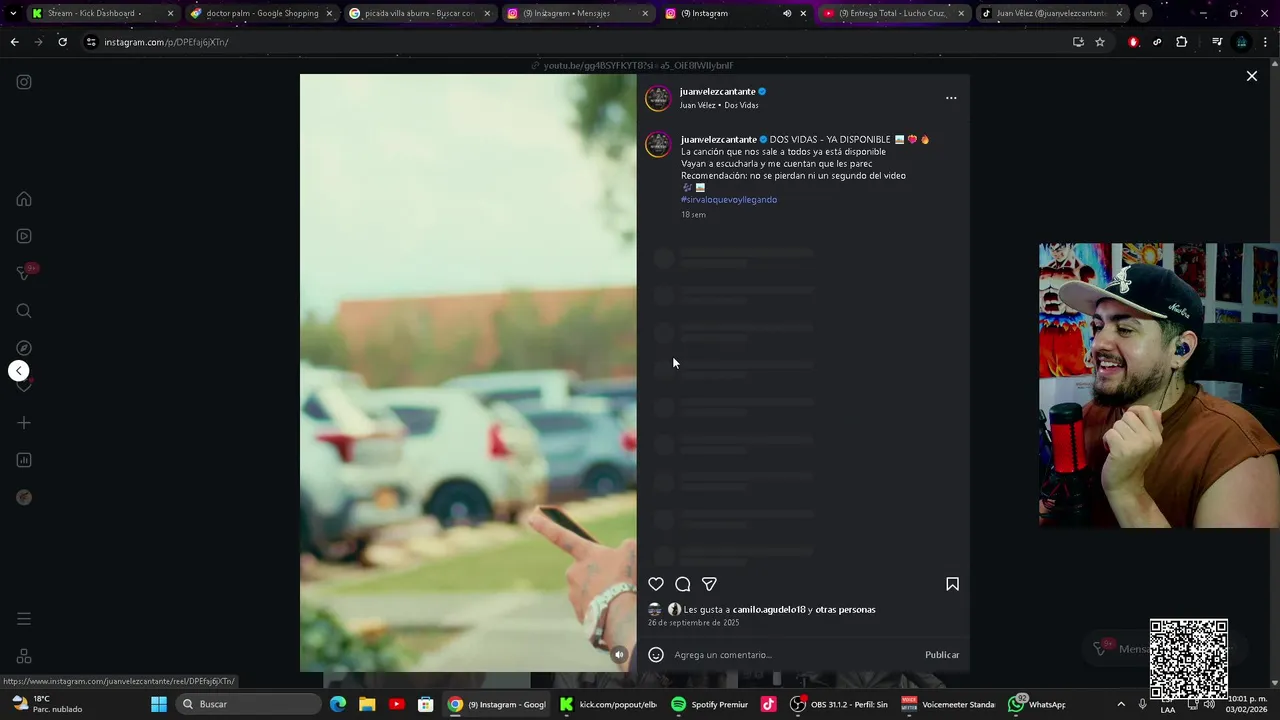The image size is (1280, 720).
Task: Open WhatsApp from taskbar
Action: pyautogui.click(x=1037, y=704)
